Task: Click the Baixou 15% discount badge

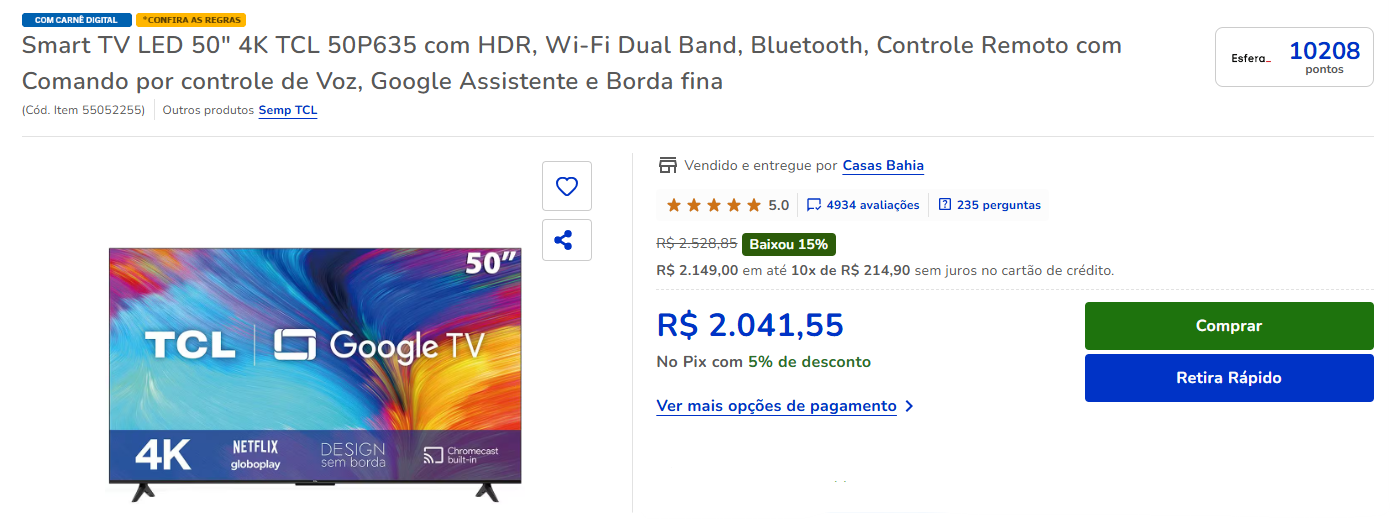Action: pyautogui.click(x=789, y=244)
